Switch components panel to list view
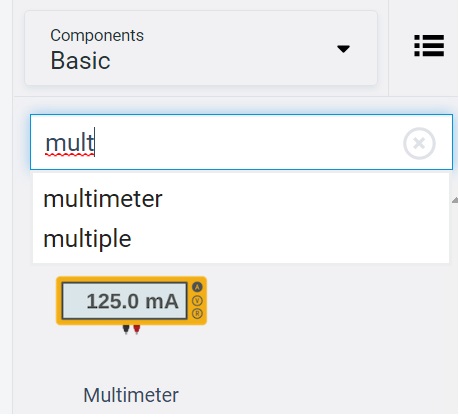459x417 pixels. [x=429, y=46]
